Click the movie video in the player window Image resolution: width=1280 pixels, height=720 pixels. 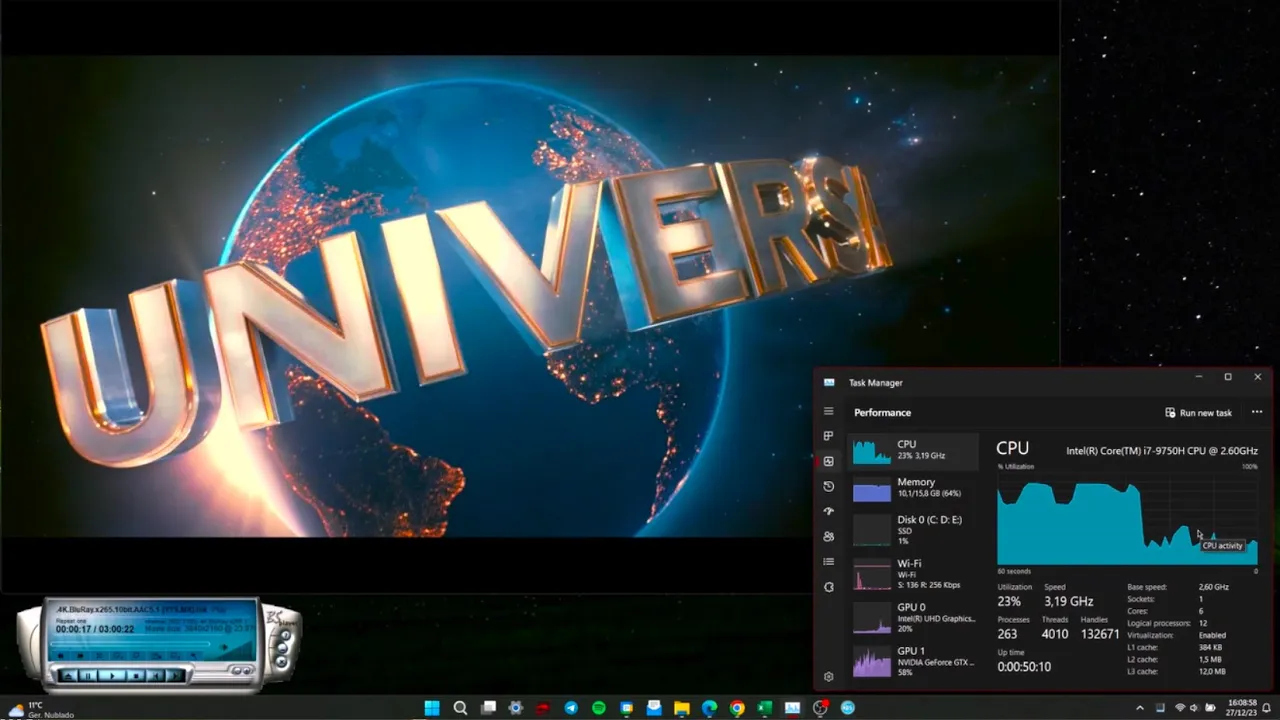[x=530, y=296]
